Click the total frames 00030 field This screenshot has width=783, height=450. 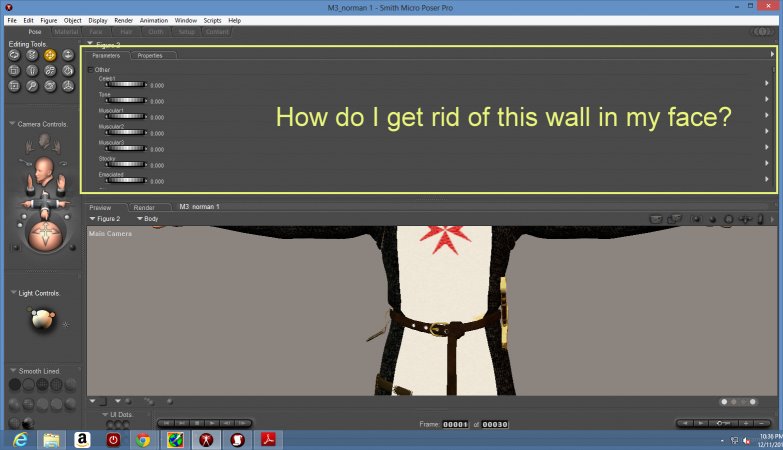495,425
